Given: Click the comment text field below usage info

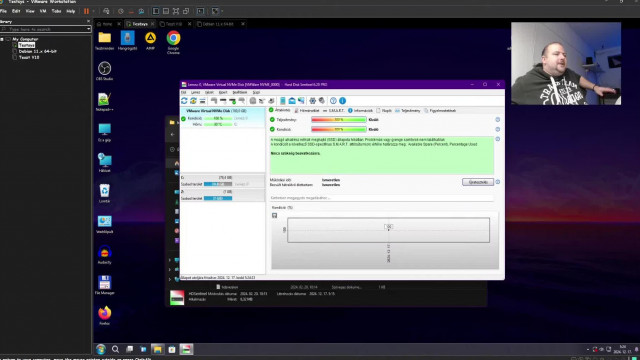Looking at the screenshot, I should tap(381, 198).
